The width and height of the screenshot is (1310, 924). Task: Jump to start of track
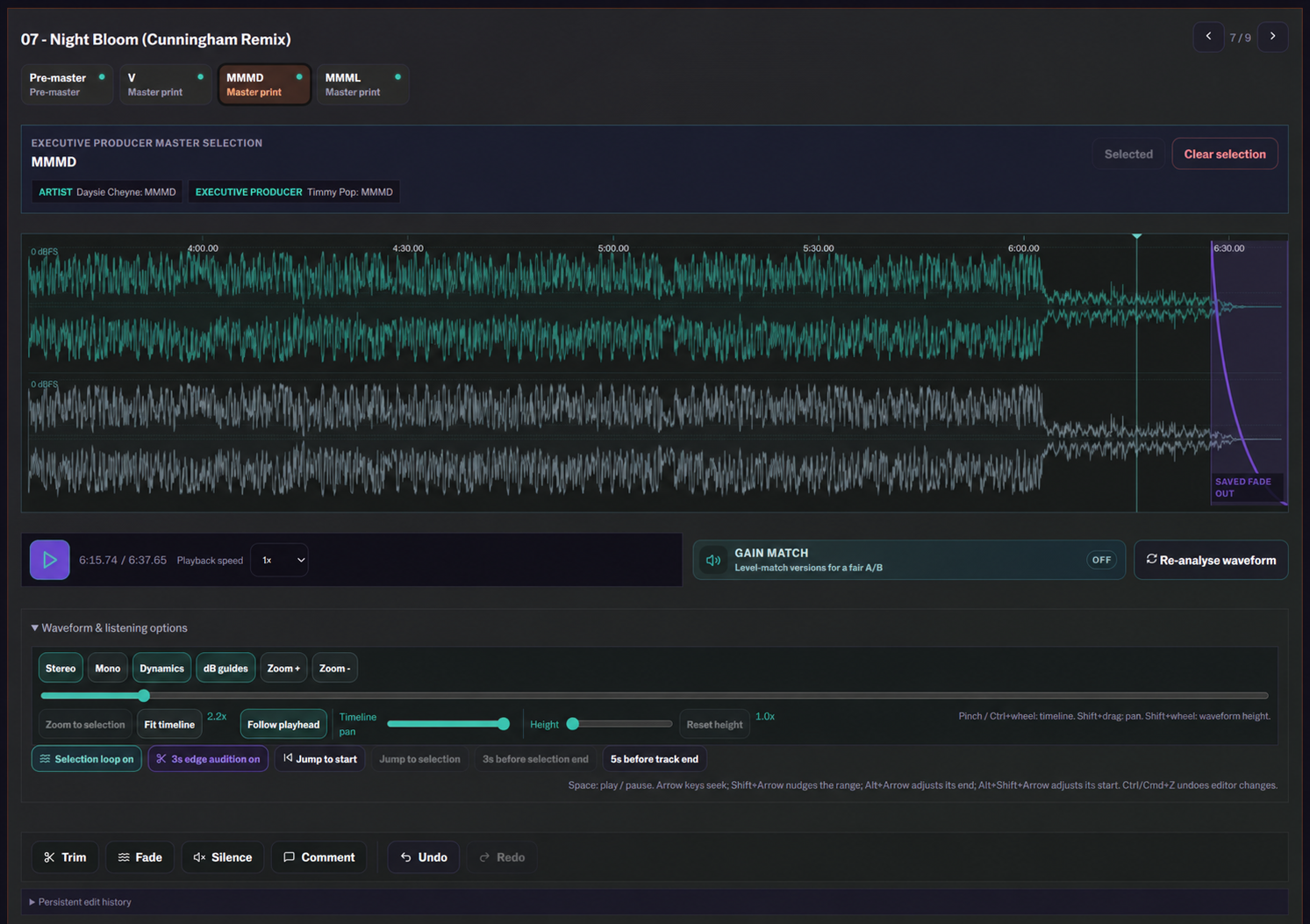coord(320,759)
